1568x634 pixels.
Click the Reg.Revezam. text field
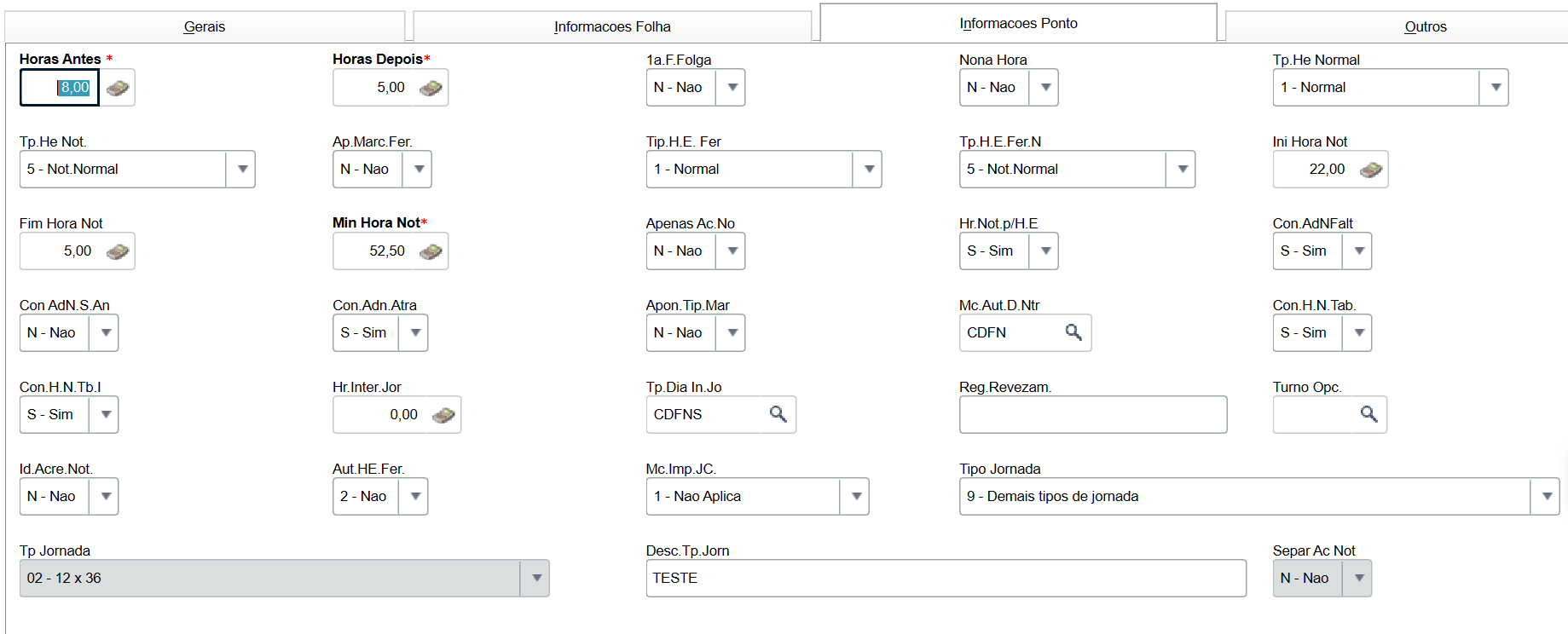point(1092,415)
